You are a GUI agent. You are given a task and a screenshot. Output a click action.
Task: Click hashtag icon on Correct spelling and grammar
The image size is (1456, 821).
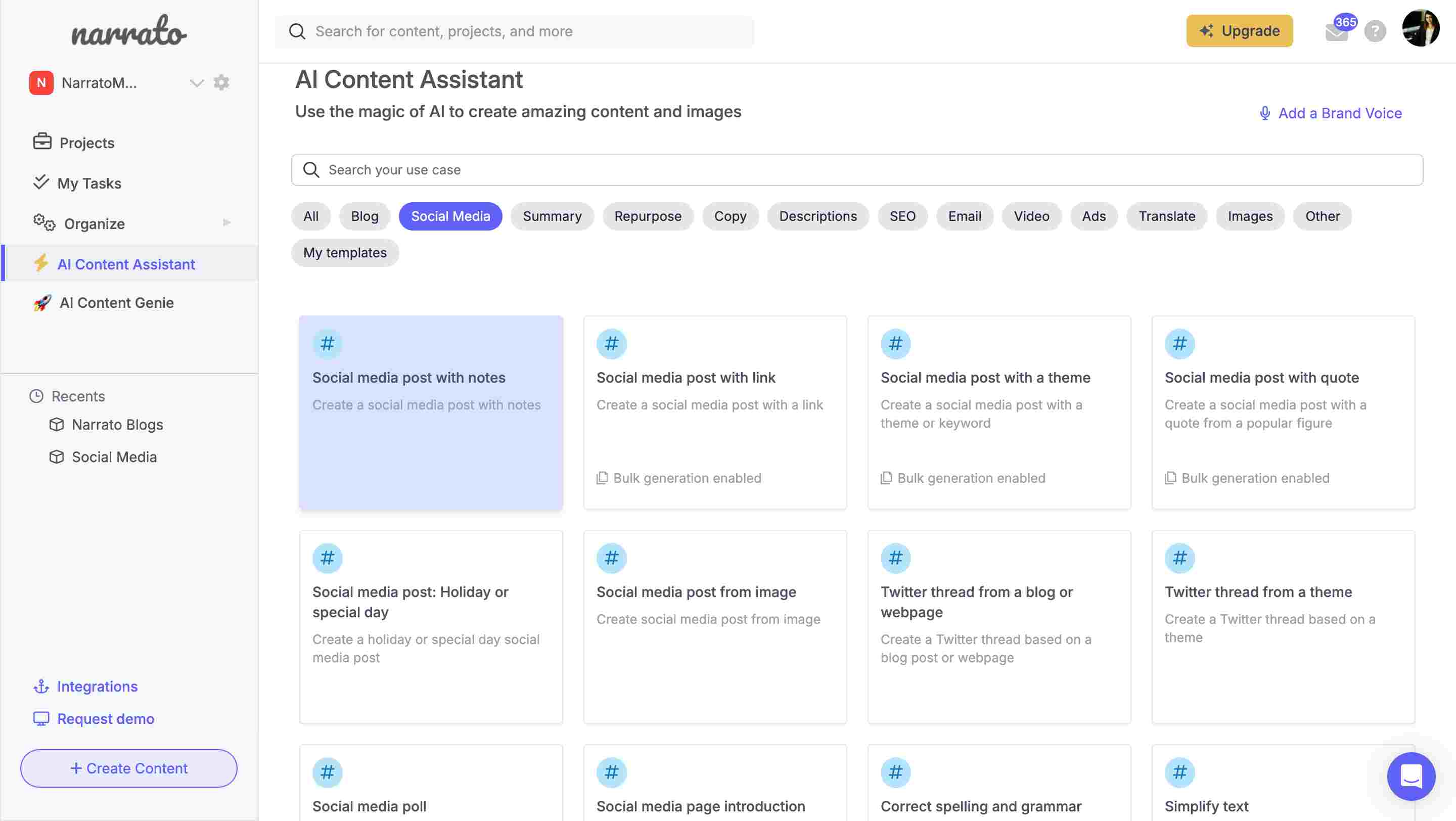[x=896, y=772]
